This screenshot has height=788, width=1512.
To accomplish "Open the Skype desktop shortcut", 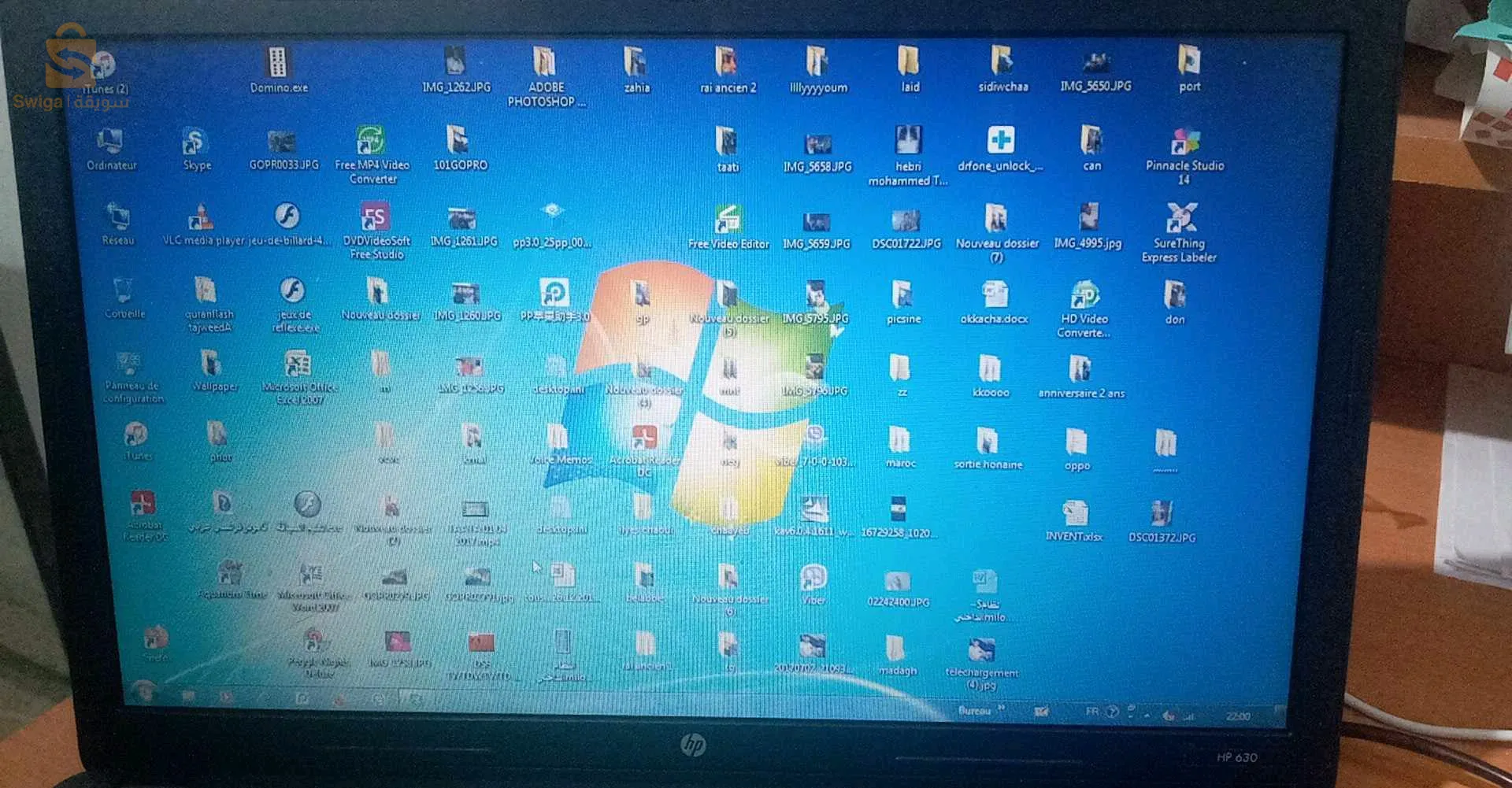I will [x=195, y=144].
